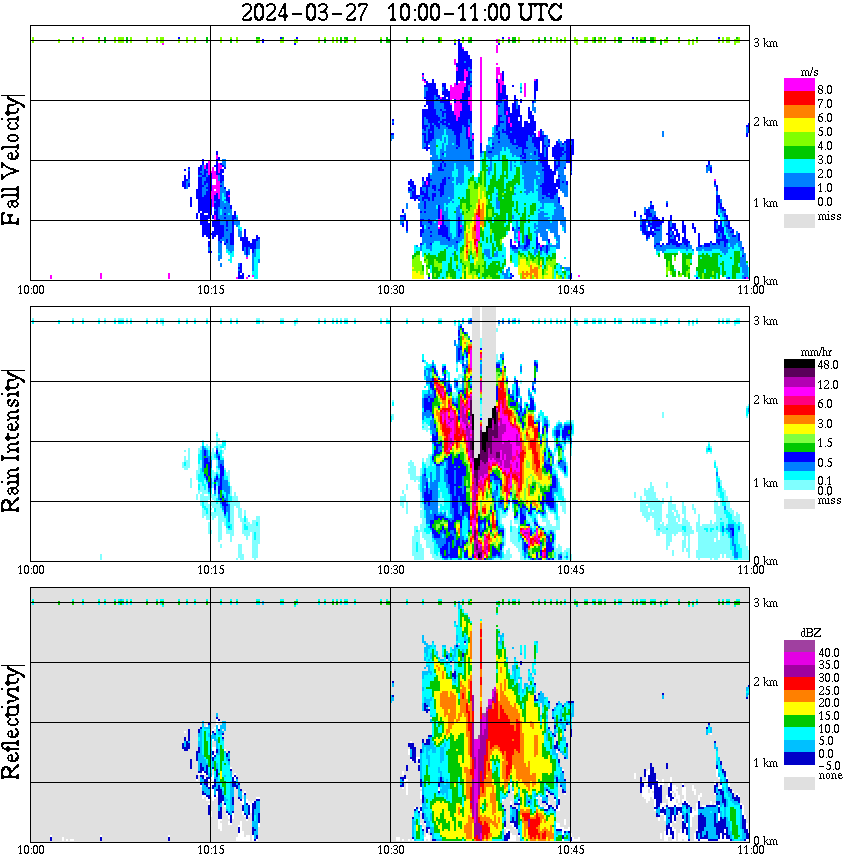The height and width of the screenshot is (868, 850).
Task: Select the 'Rain Intensity' axis label
Action: tap(12, 441)
